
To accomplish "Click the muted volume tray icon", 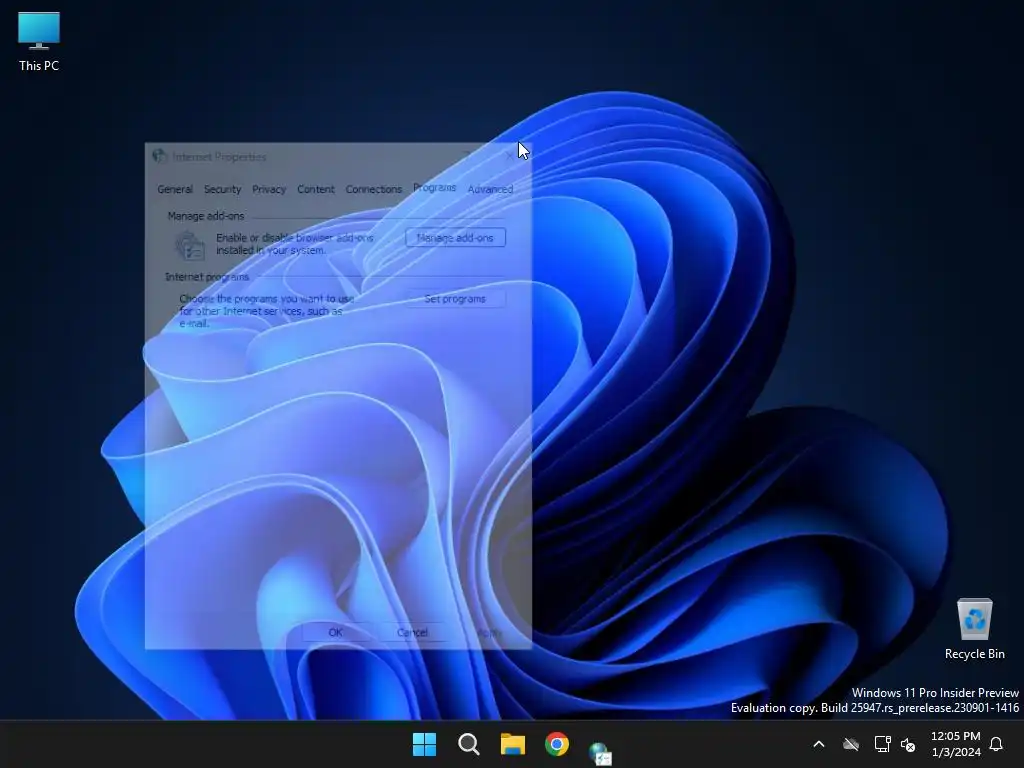I will [908, 744].
